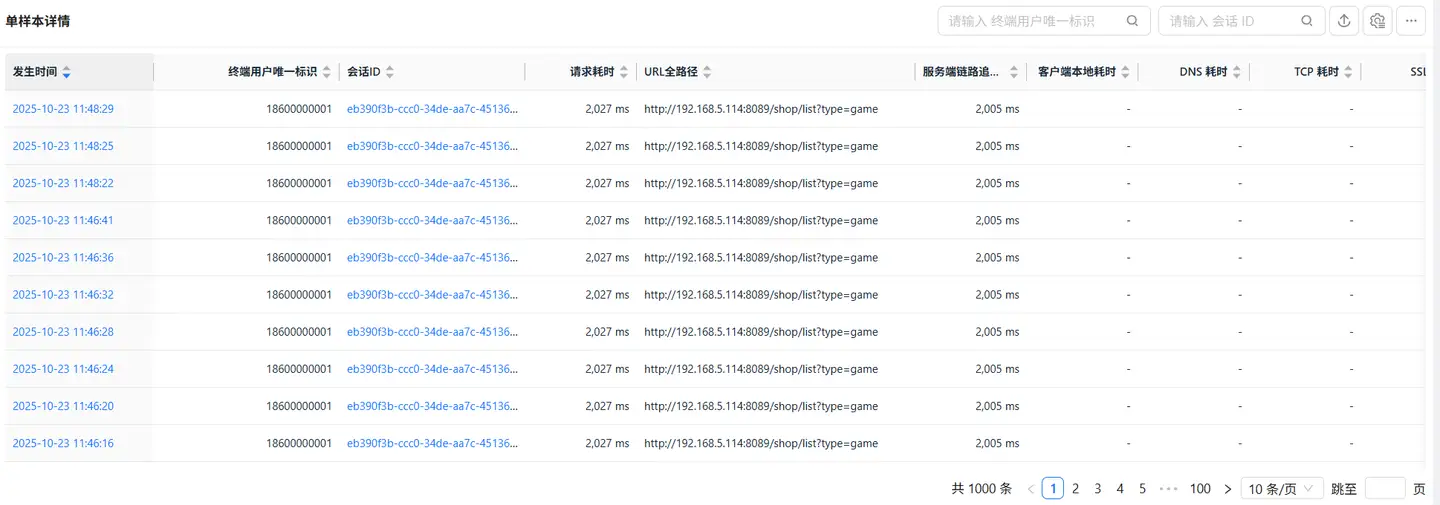The height and width of the screenshot is (505, 1440).
Task: Open the 10 条/页 page size dropdown
Action: (x=1282, y=489)
